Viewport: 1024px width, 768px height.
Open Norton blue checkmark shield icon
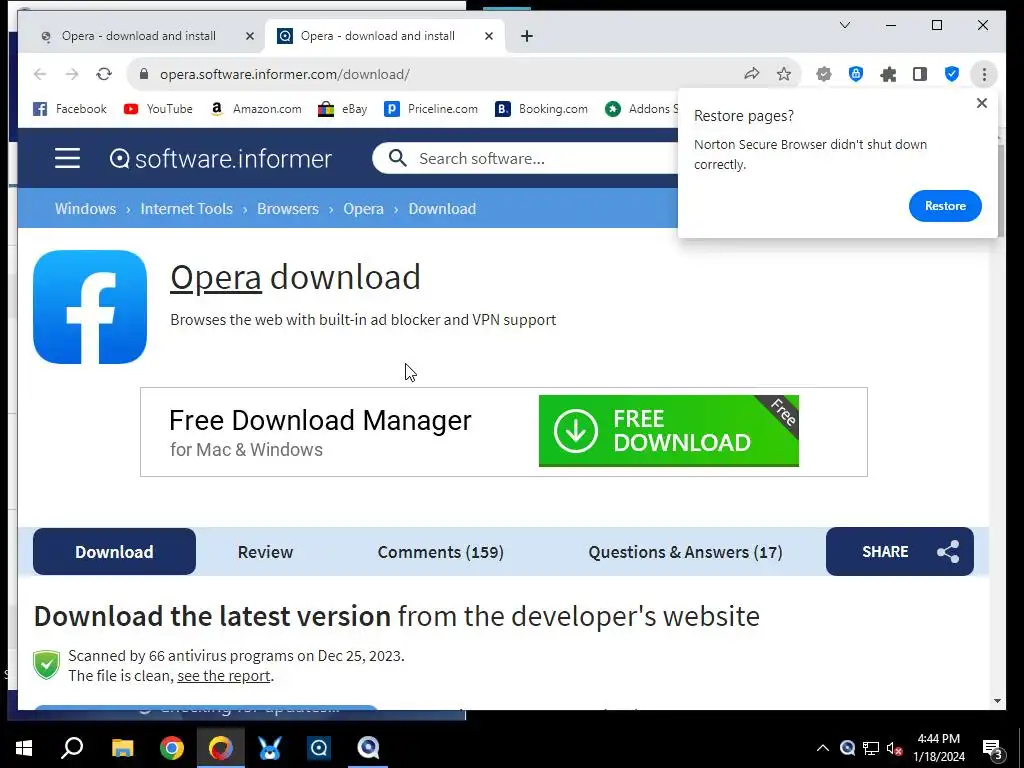[x=952, y=74]
